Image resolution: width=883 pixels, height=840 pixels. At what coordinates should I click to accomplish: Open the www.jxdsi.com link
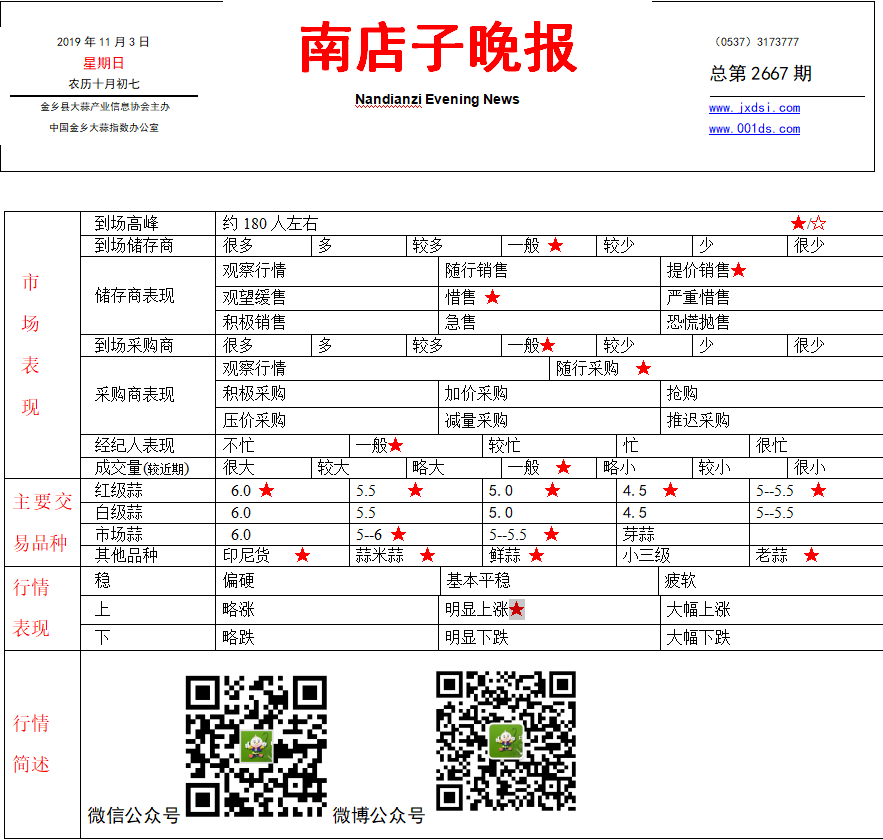click(754, 108)
